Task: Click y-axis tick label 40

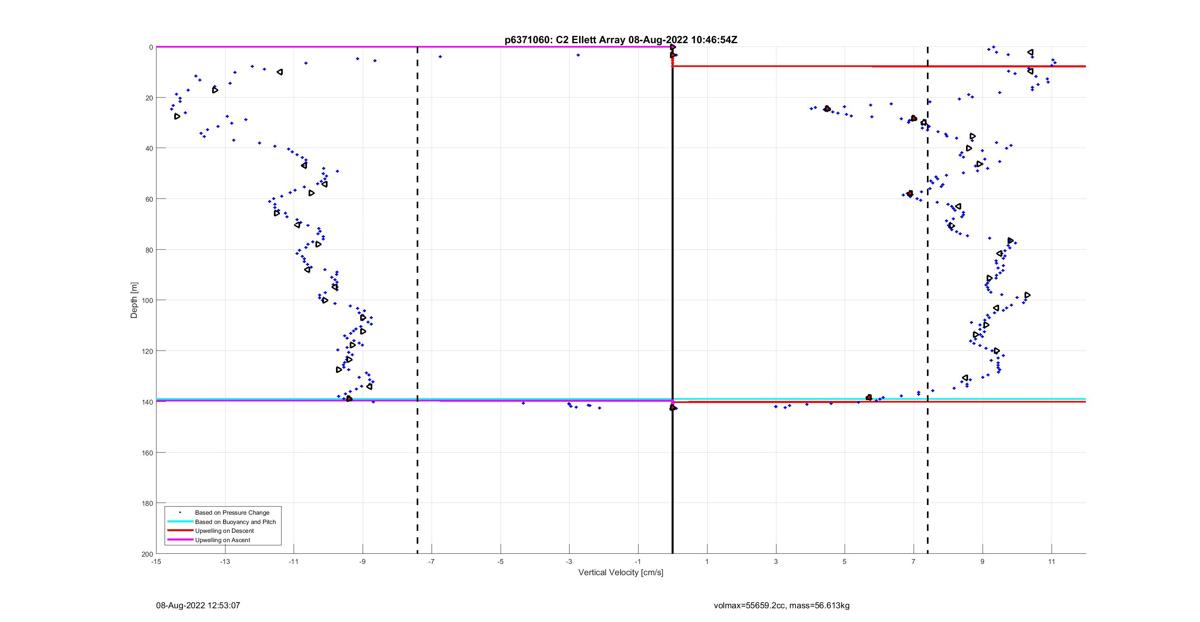Action: point(148,148)
